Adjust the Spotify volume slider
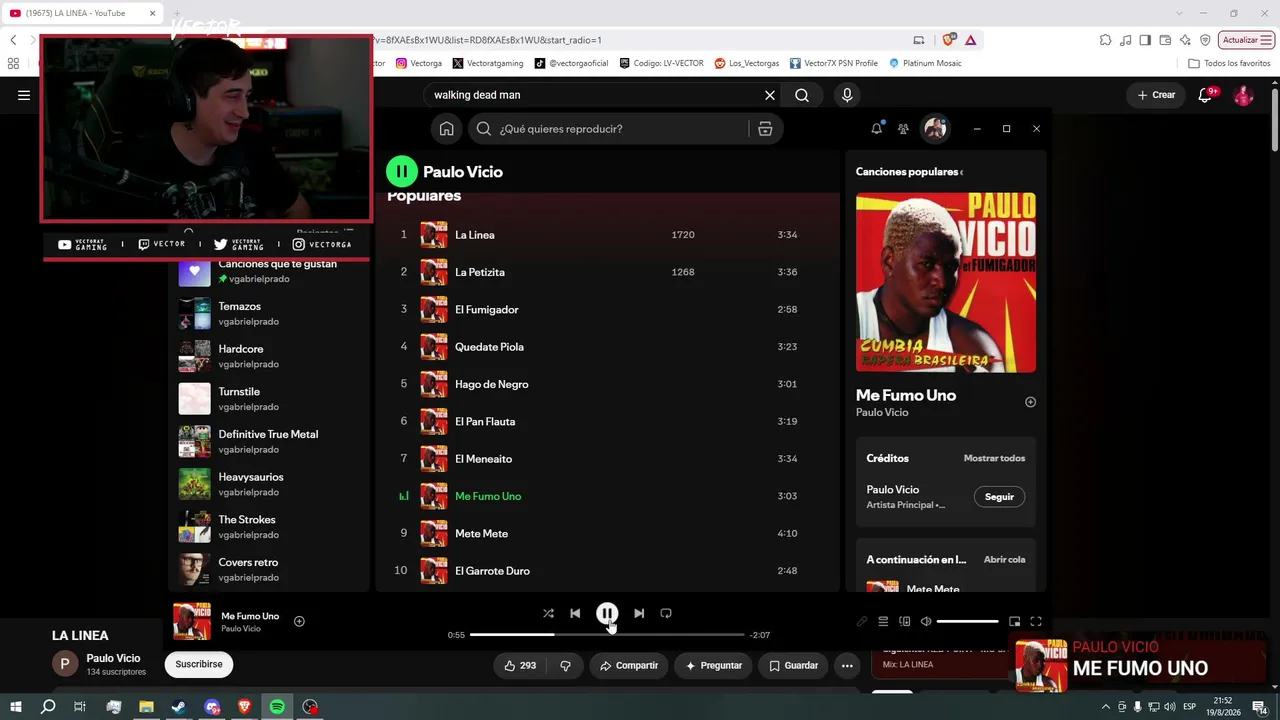The image size is (1280, 720). point(967,621)
